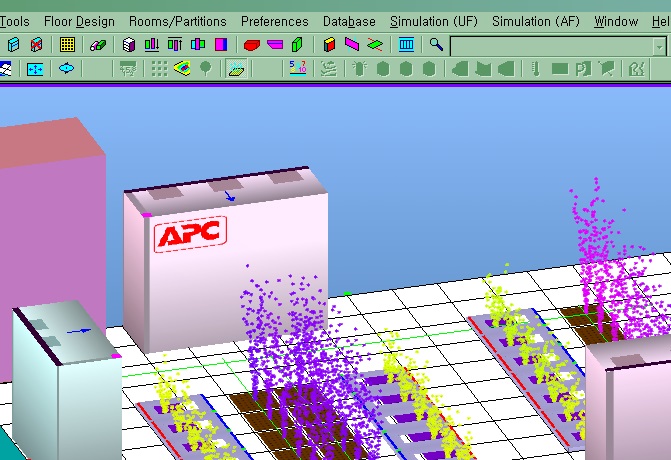Click the blue vertical bars grille icon

click(x=406, y=45)
